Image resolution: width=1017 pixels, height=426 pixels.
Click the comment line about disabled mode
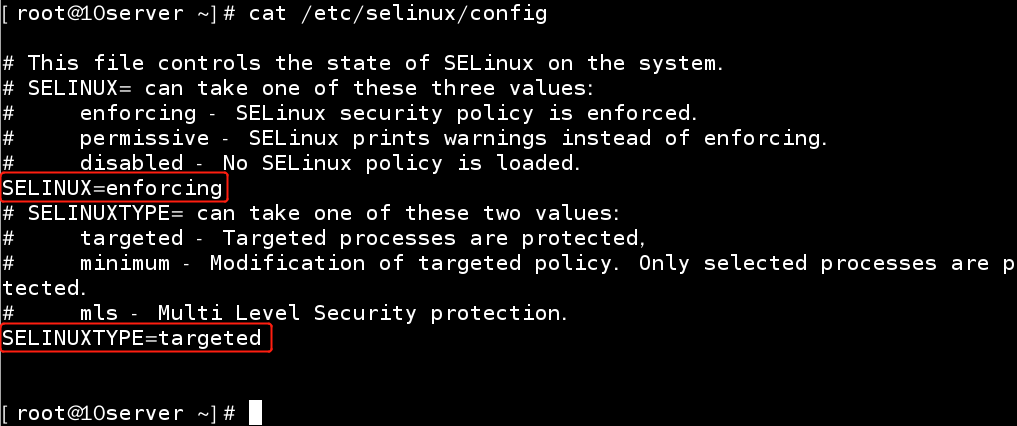pyautogui.click(x=291, y=163)
